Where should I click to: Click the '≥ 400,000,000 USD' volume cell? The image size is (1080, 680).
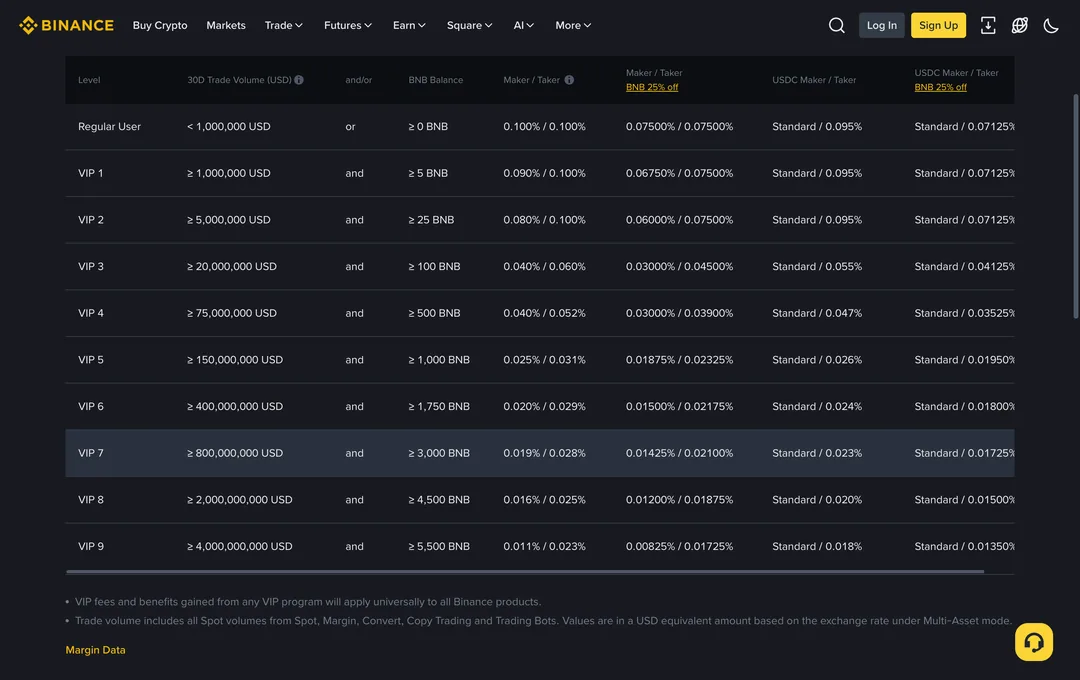(235, 406)
